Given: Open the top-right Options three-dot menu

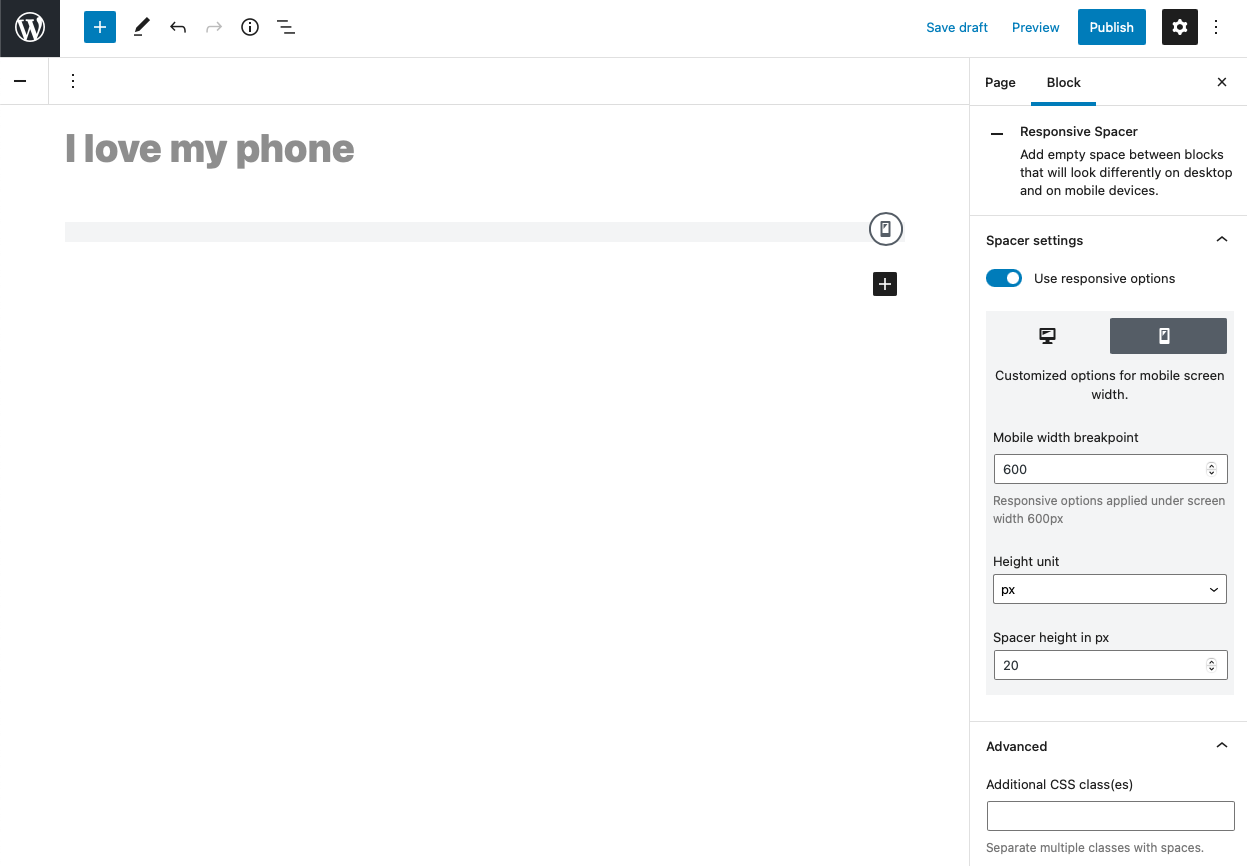Looking at the screenshot, I should pos(1216,27).
